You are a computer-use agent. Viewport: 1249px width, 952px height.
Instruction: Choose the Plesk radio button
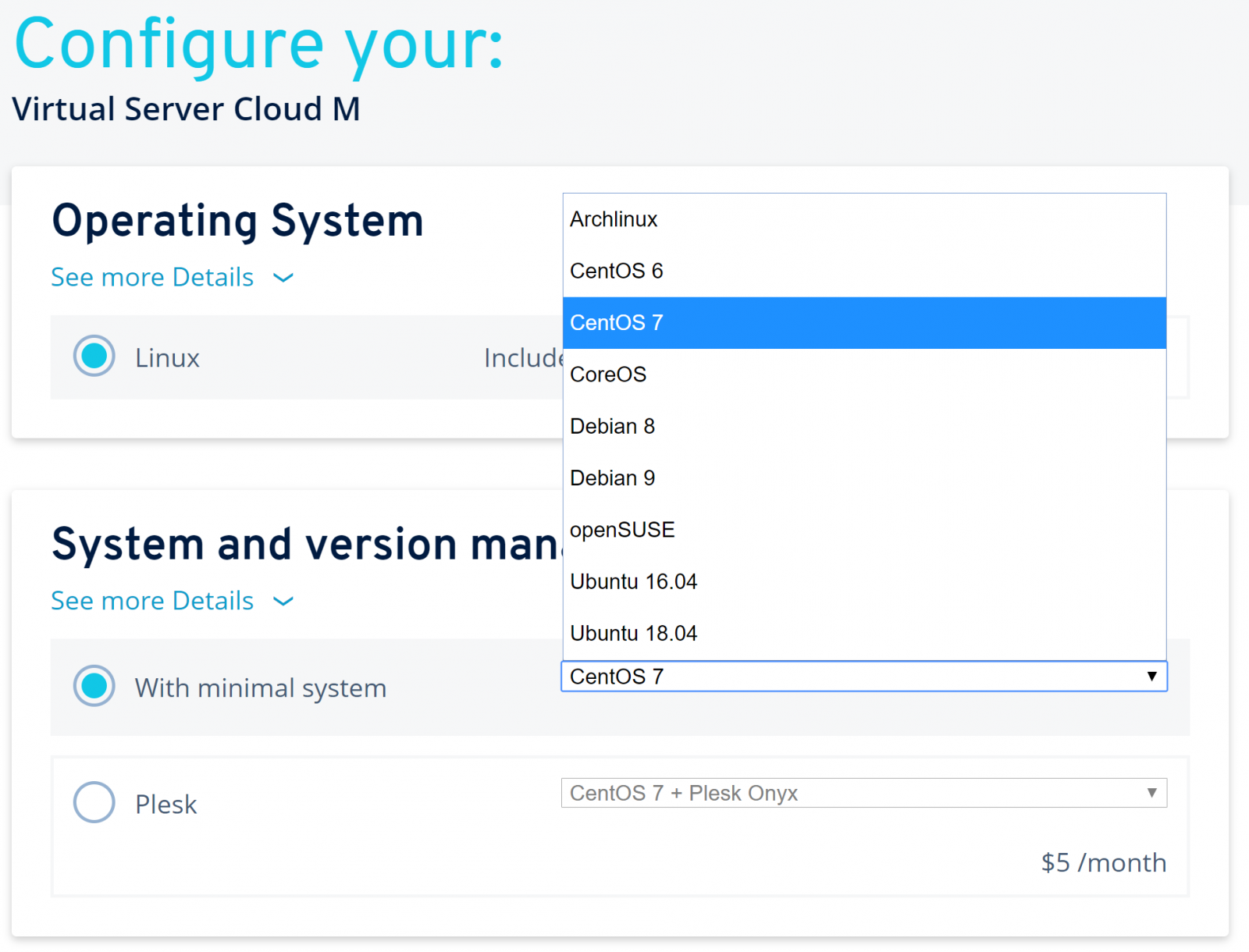[x=94, y=803]
